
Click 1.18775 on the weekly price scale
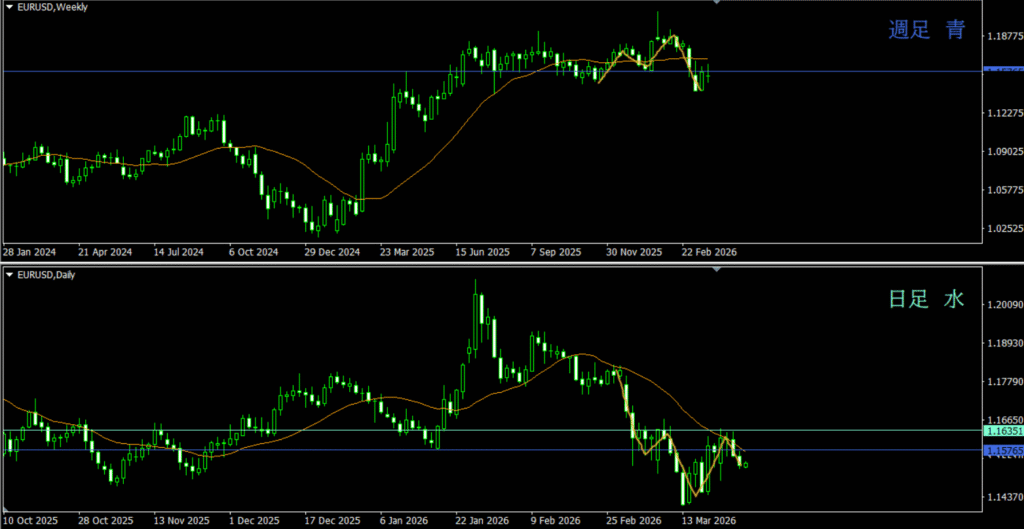click(1002, 37)
